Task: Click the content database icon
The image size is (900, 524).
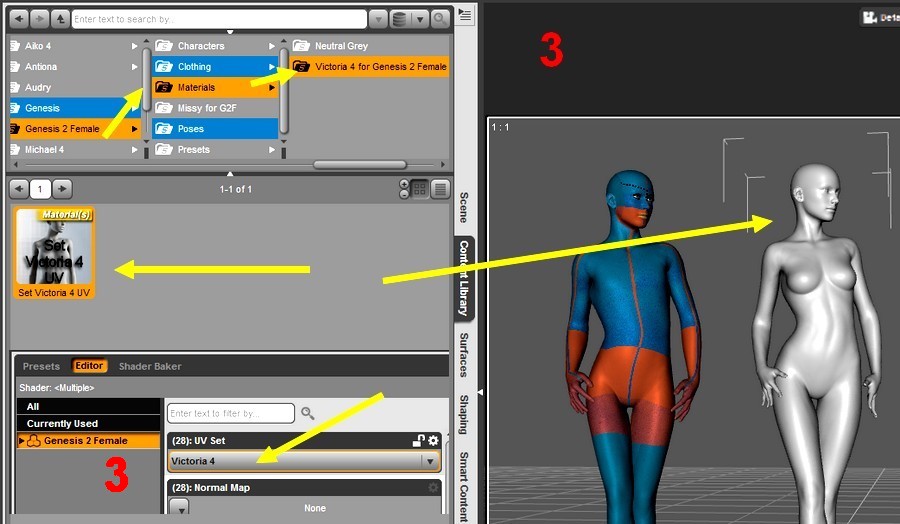Action: coord(399,19)
